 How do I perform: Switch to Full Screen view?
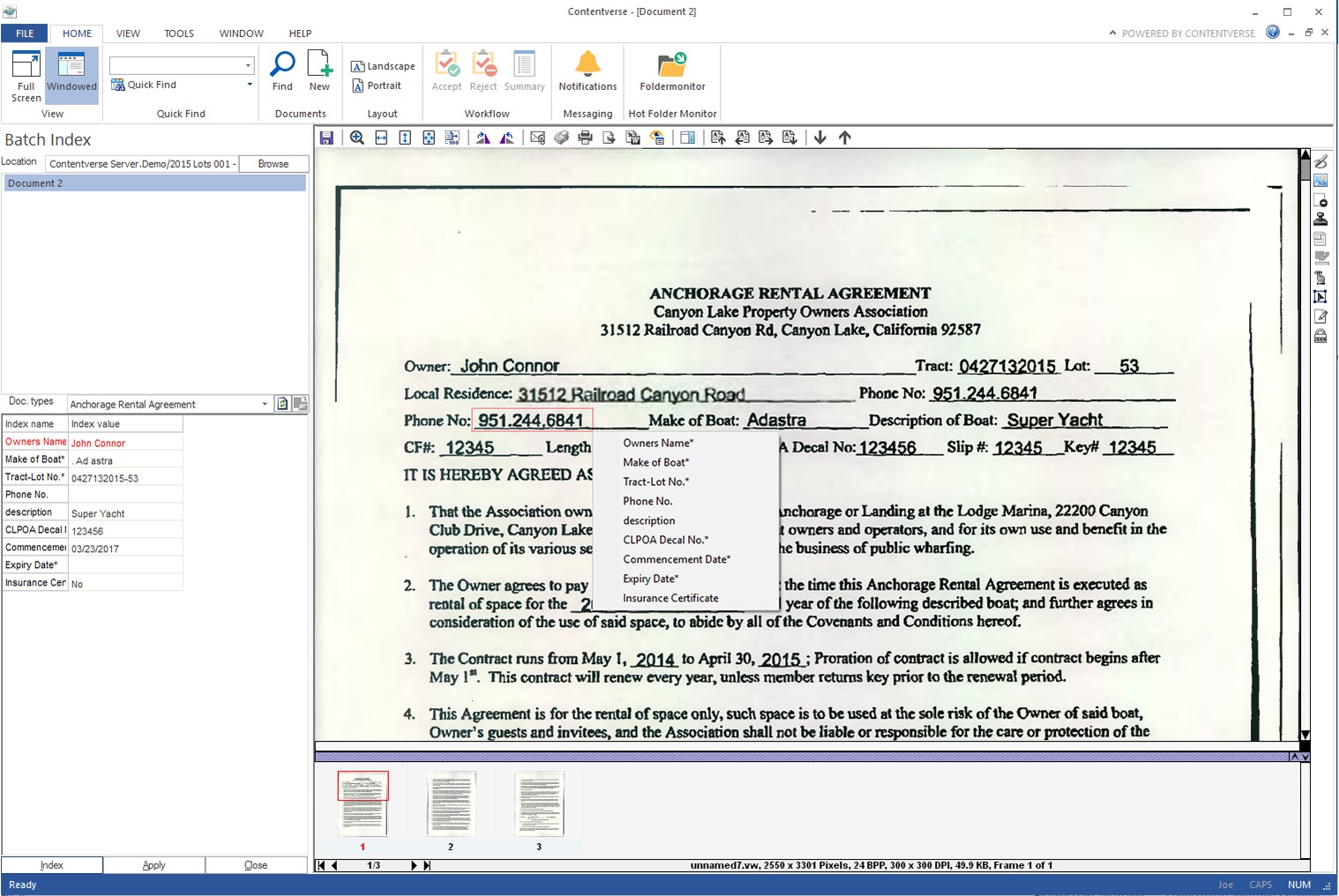(x=26, y=76)
